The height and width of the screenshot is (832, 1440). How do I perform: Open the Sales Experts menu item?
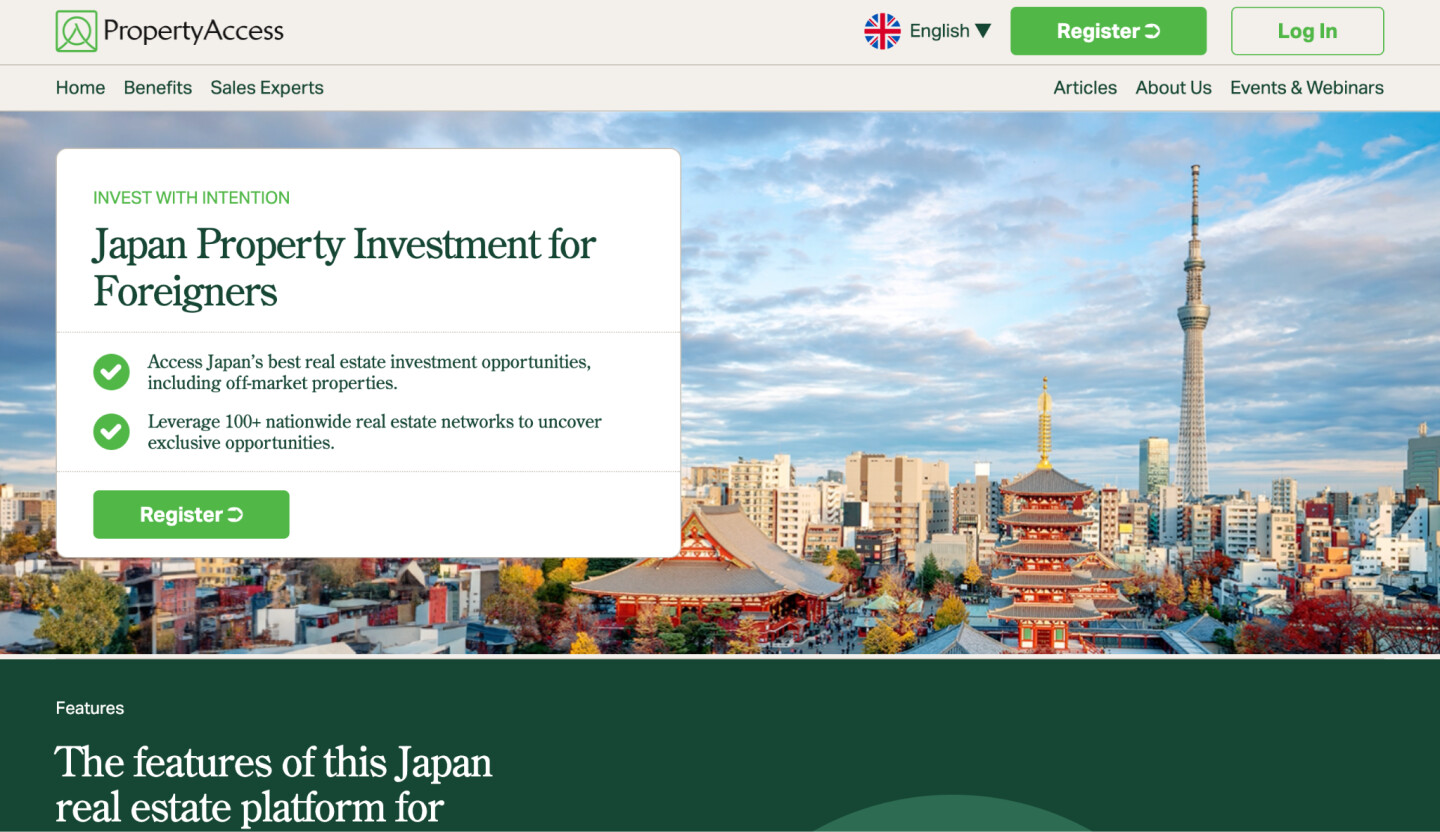point(267,88)
